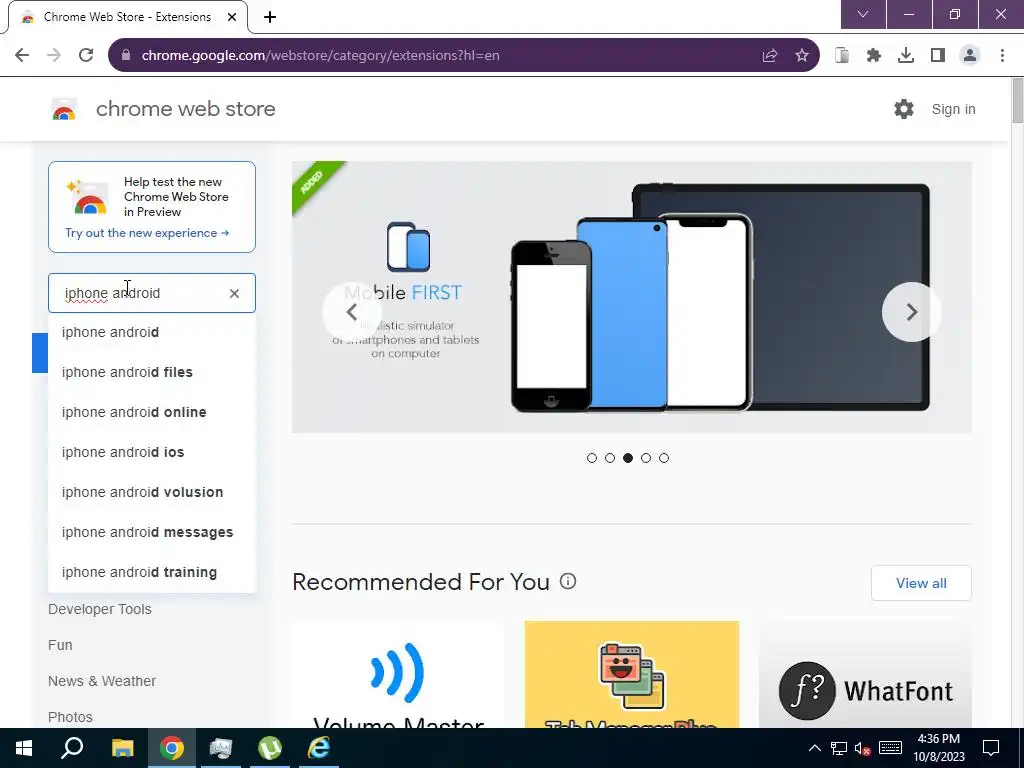Open the Tab Manager Plus extension card
1024x768 pixels.
coord(632,675)
